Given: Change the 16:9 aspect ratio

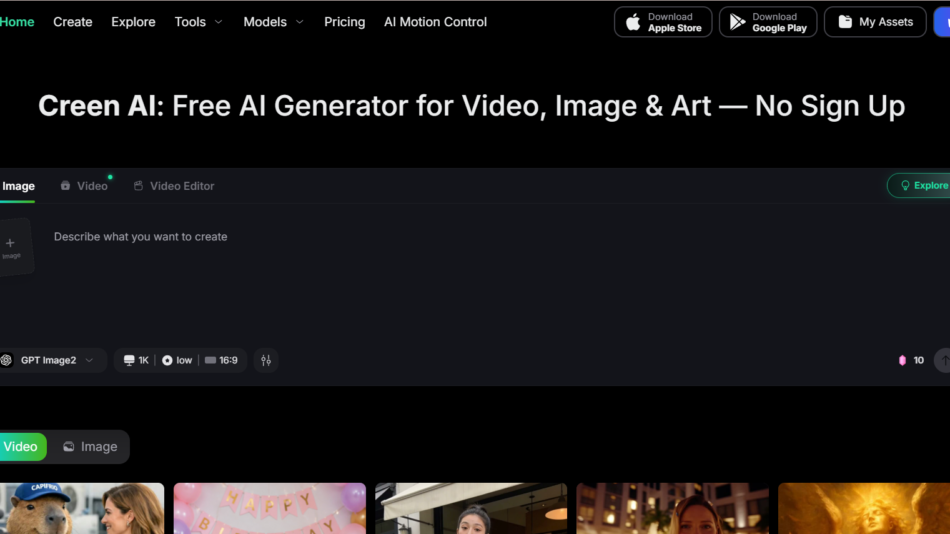Looking at the screenshot, I should click(x=221, y=360).
